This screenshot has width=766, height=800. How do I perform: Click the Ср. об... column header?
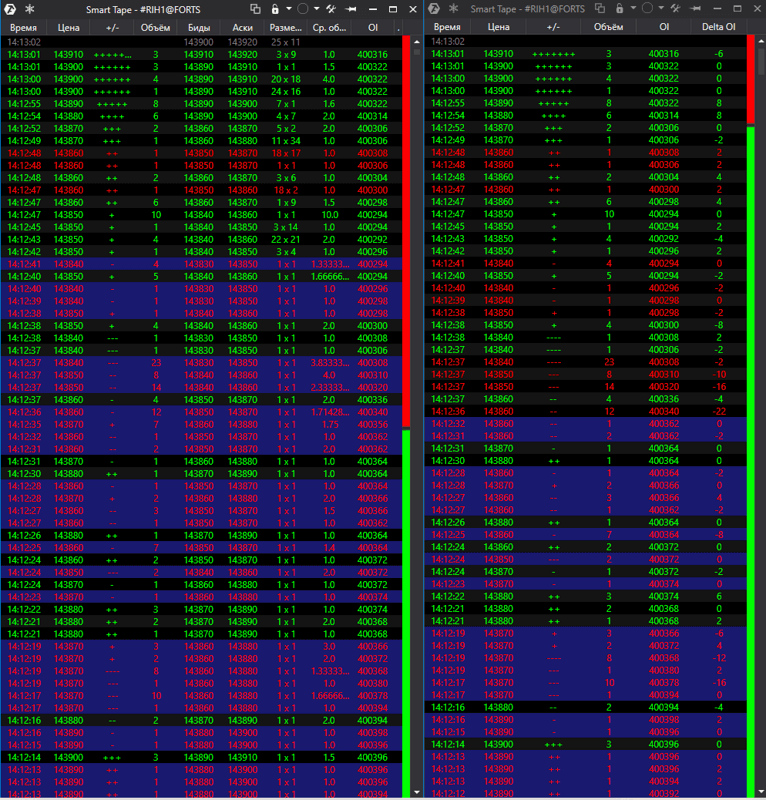pyautogui.click(x=329, y=28)
